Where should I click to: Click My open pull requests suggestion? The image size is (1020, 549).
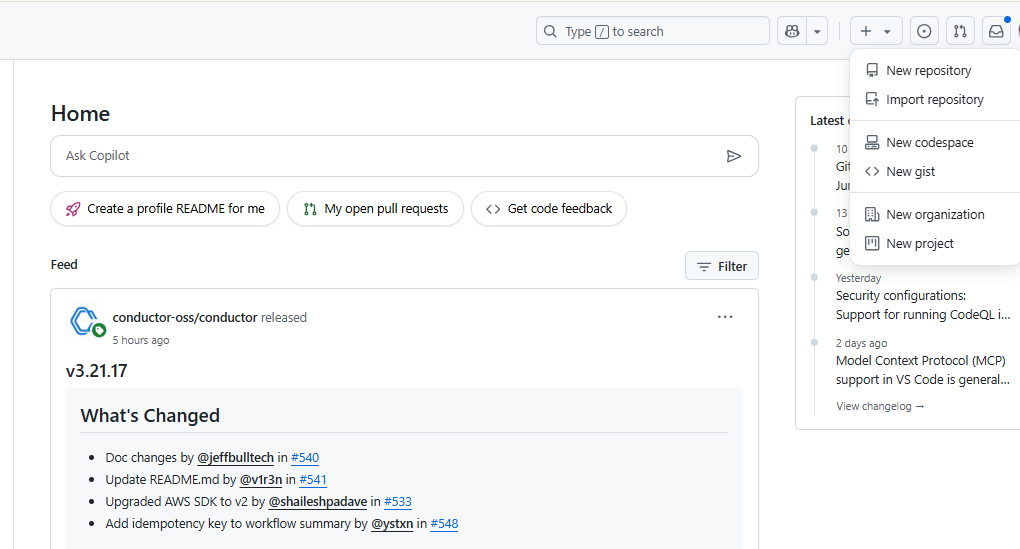point(375,209)
